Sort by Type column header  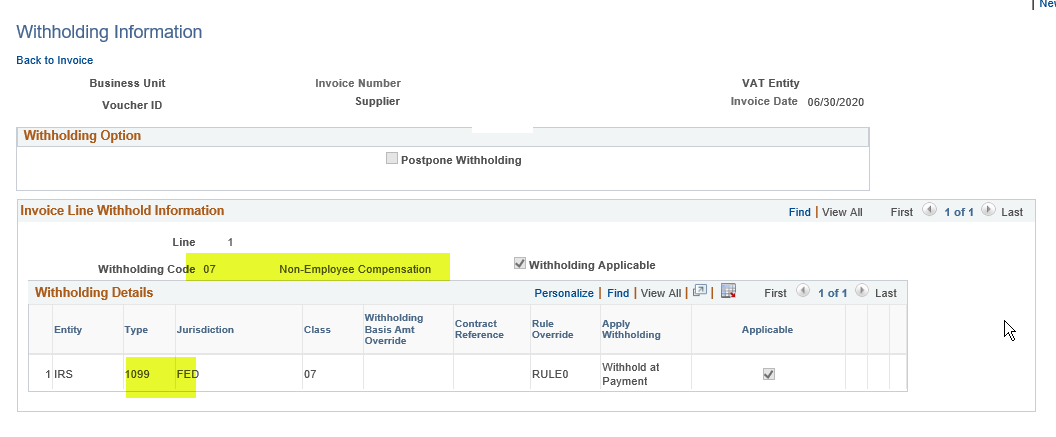(x=136, y=329)
